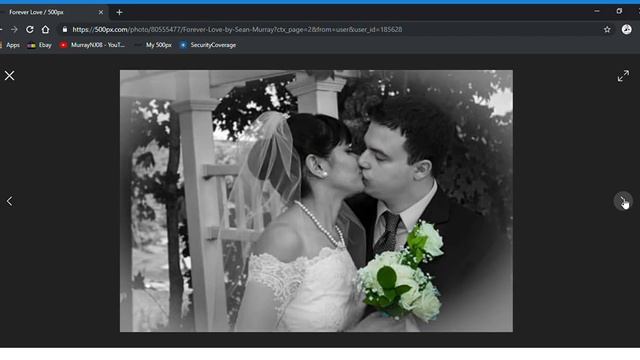The width and height of the screenshot is (640, 360).
Task: Open the browser profile avatar
Action: coord(627,29)
